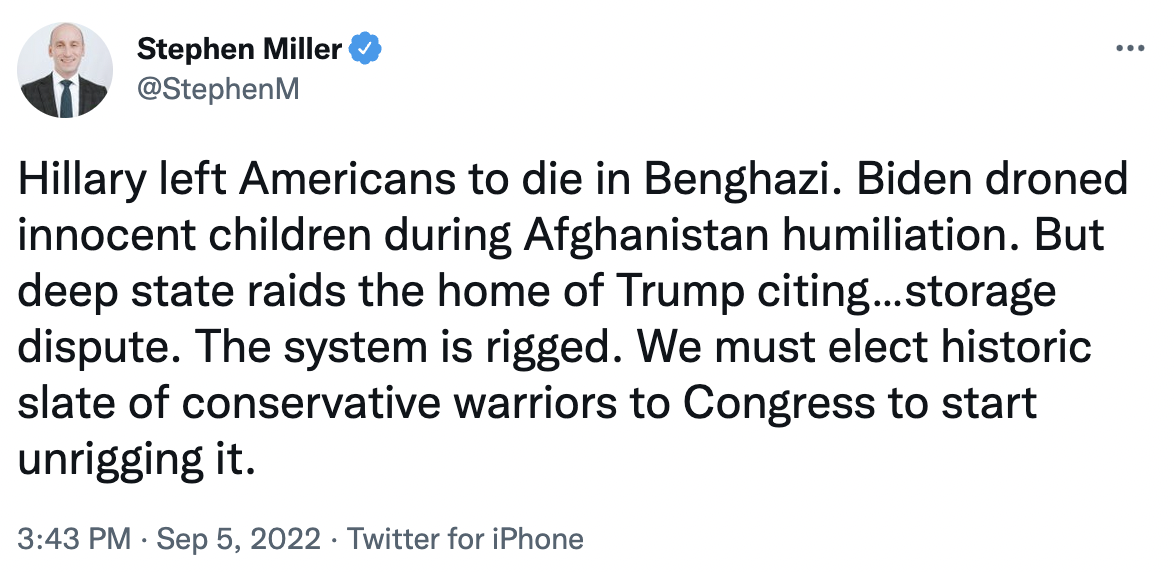The width and height of the screenshot is (1174, 572).
Task: Click the word Biden in the tweet
Action: coord(912,180)
